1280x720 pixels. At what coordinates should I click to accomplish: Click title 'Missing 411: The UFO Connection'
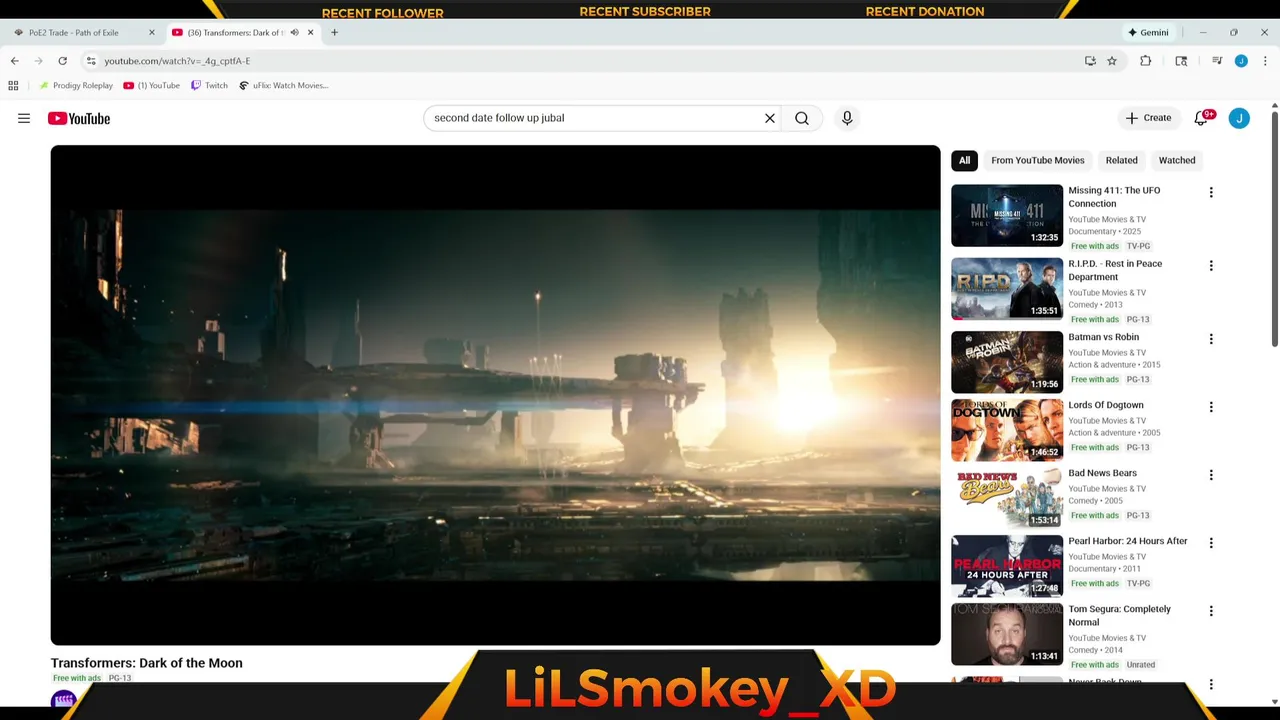pos(1114,197)
